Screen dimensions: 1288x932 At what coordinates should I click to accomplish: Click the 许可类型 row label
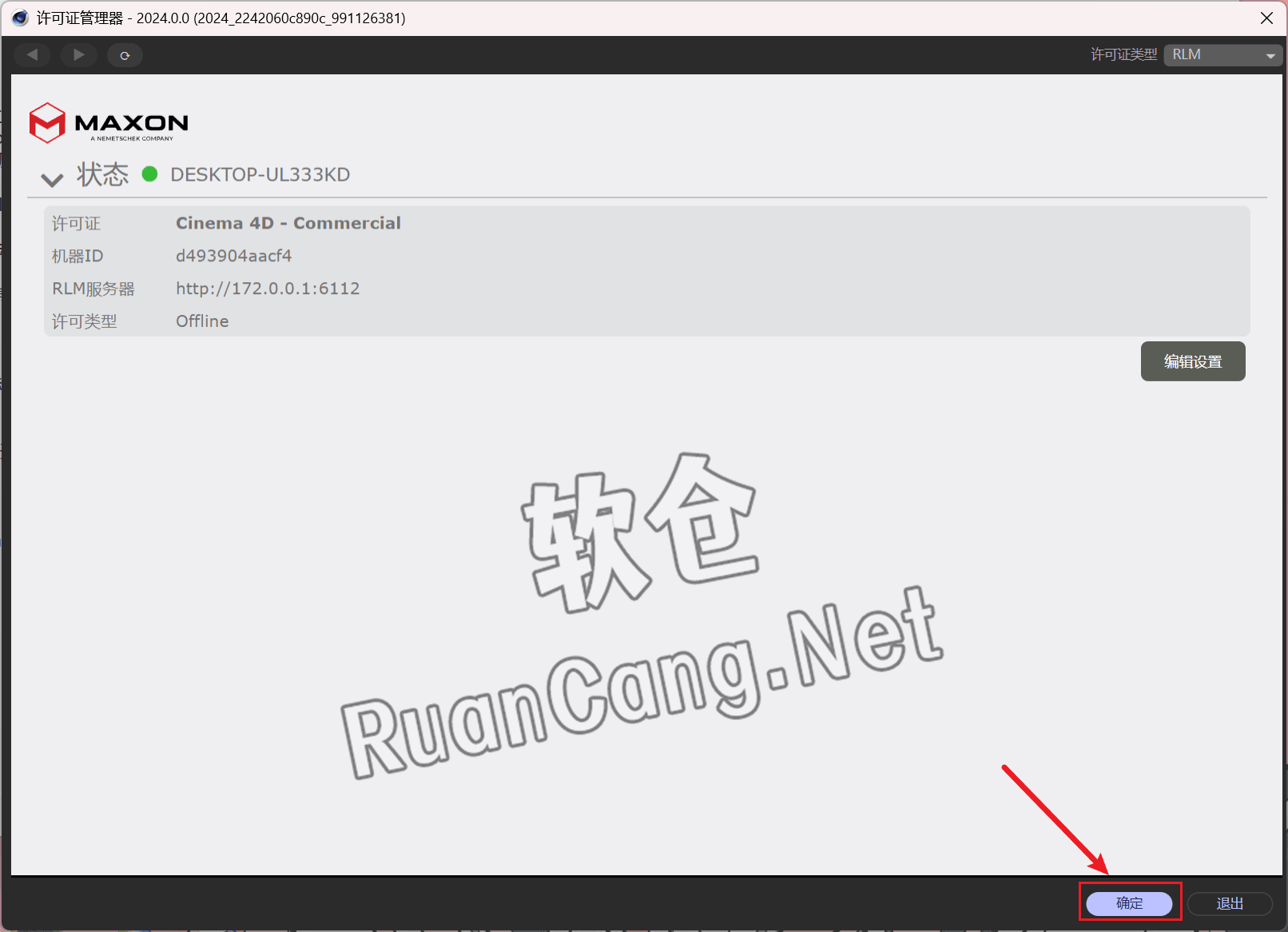85,321
